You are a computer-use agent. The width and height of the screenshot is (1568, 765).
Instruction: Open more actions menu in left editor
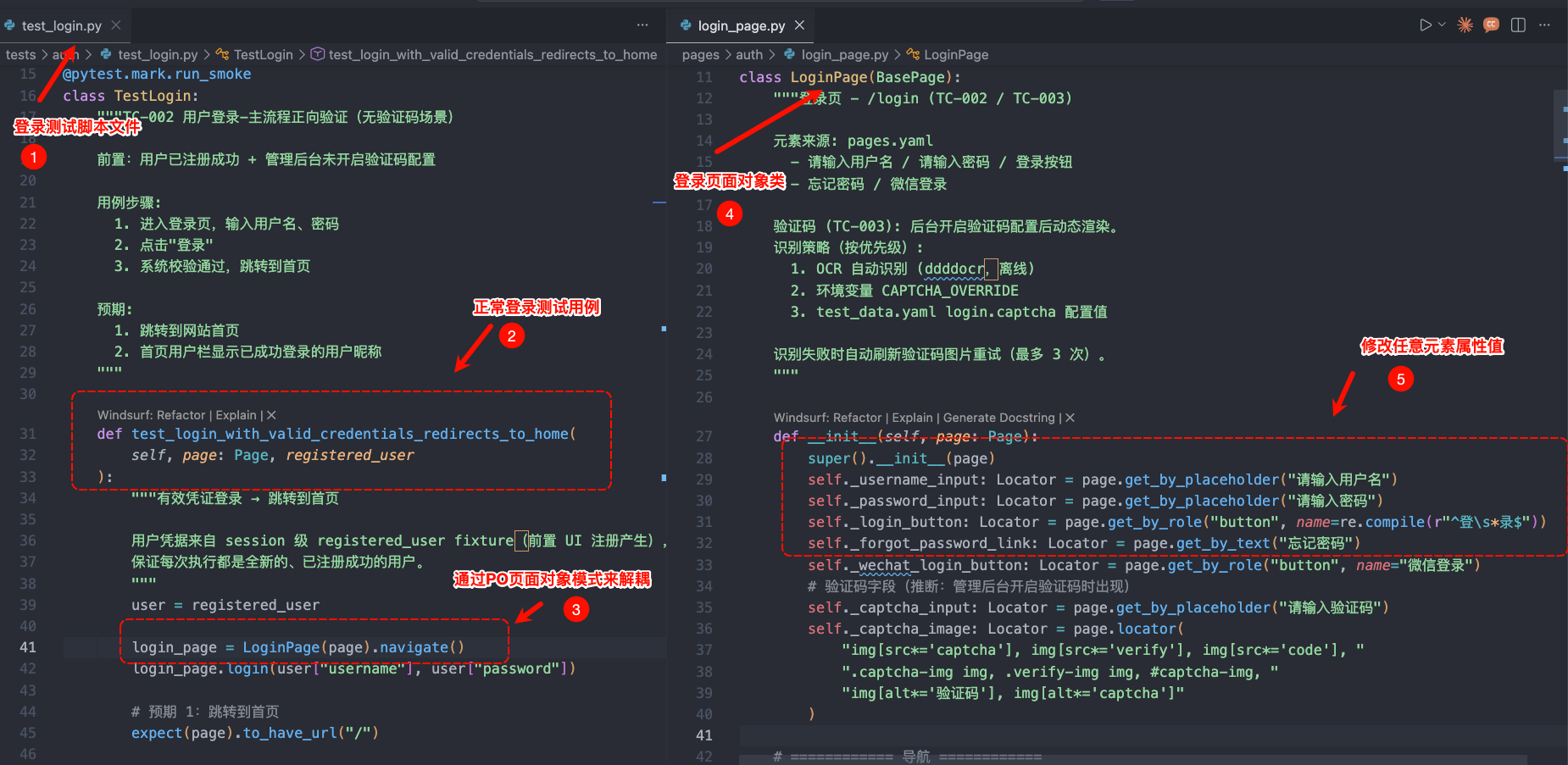point(642,25)
